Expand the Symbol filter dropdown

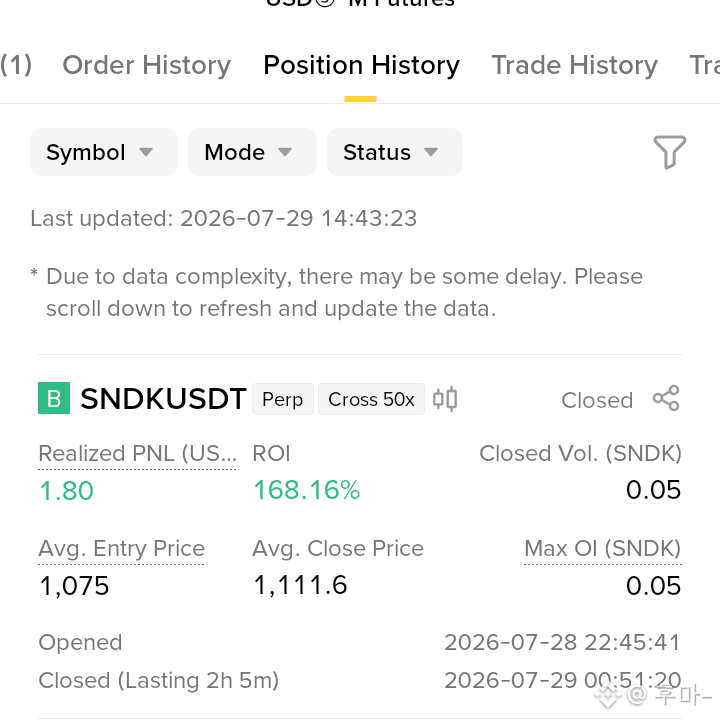coord(104,152)
